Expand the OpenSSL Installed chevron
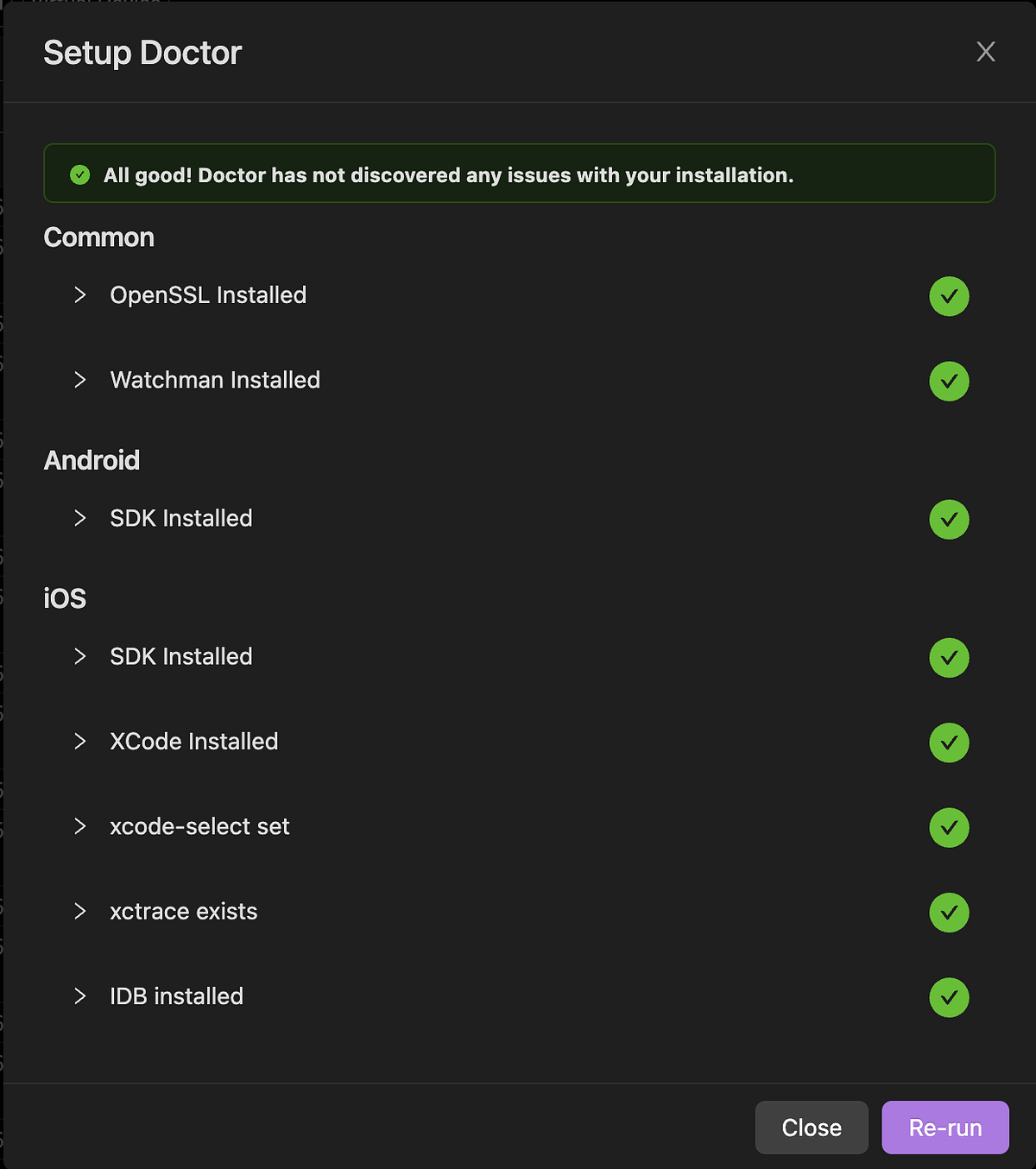The width and height of the screenshot is (1036, 1169). [80, 295]
